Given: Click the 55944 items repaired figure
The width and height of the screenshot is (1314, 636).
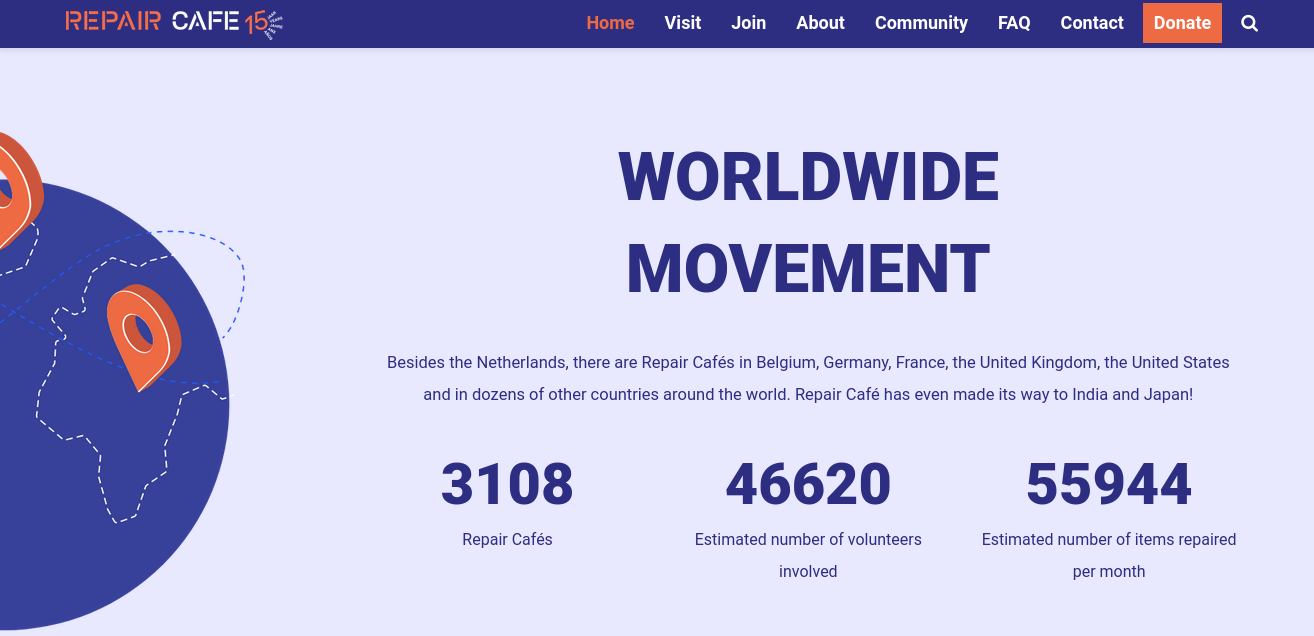Looking at the screenshot, I should point(1109,484).
